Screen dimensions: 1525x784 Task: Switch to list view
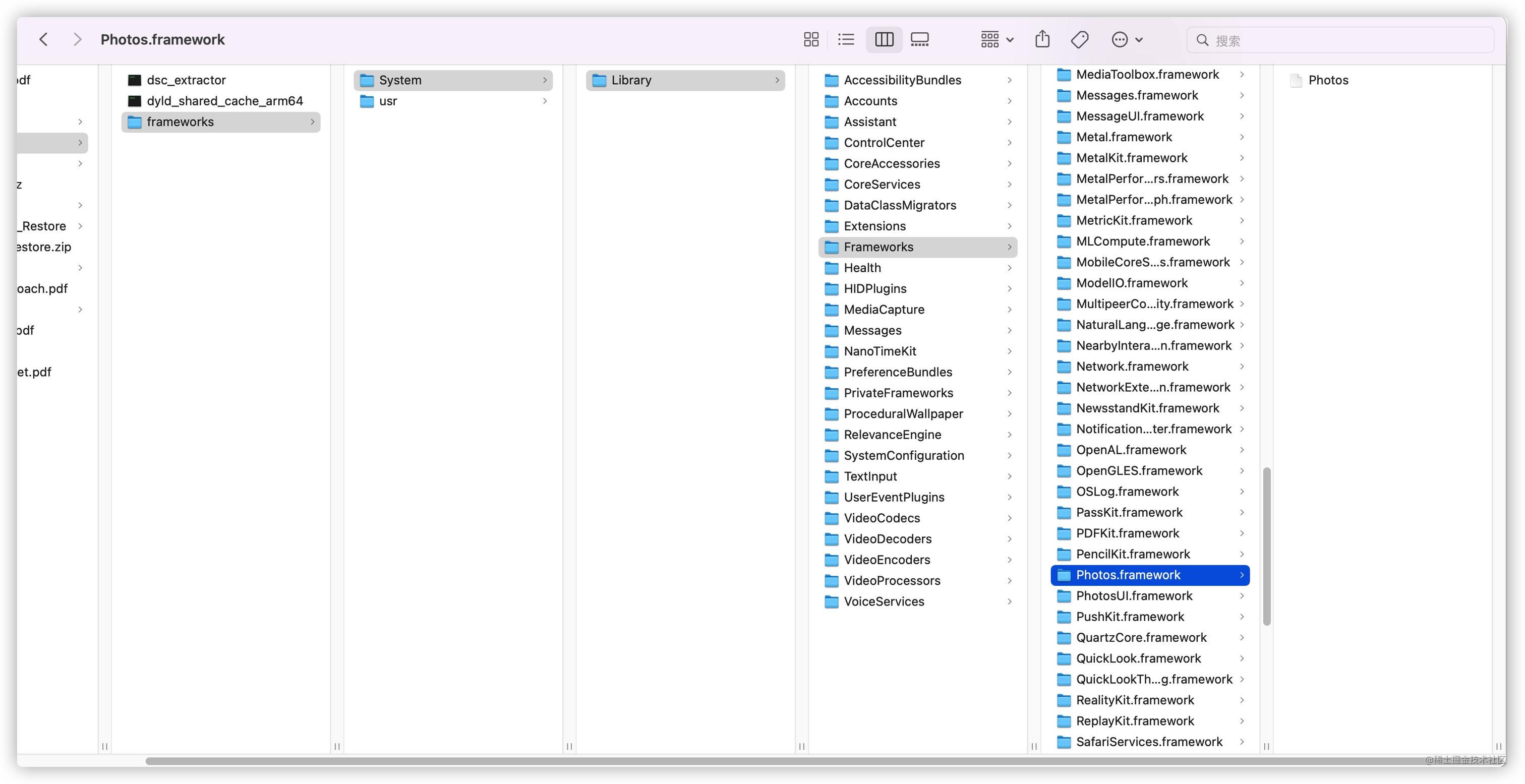coord(846,40)
